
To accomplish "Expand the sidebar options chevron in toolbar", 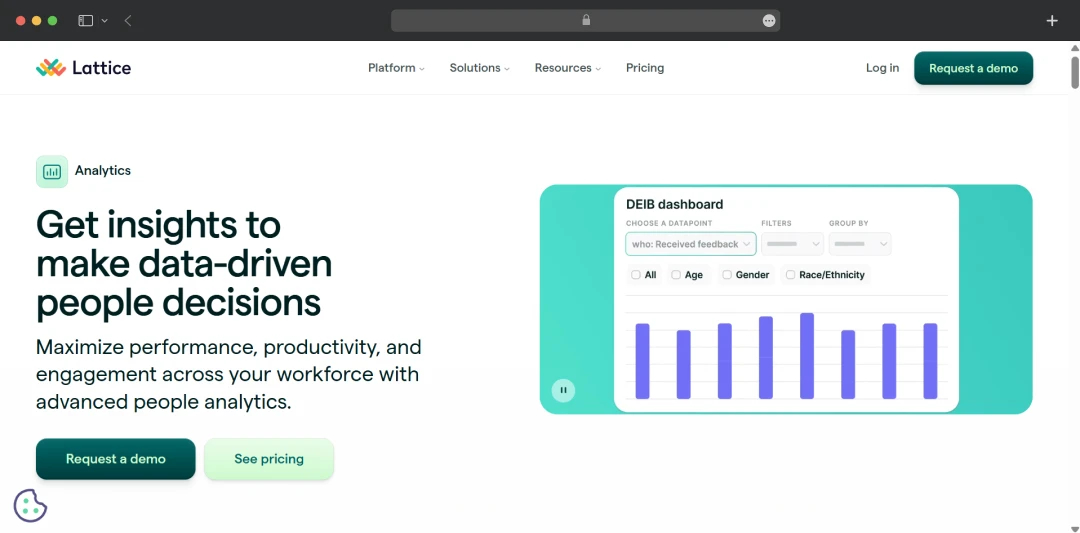I will 105,21.
